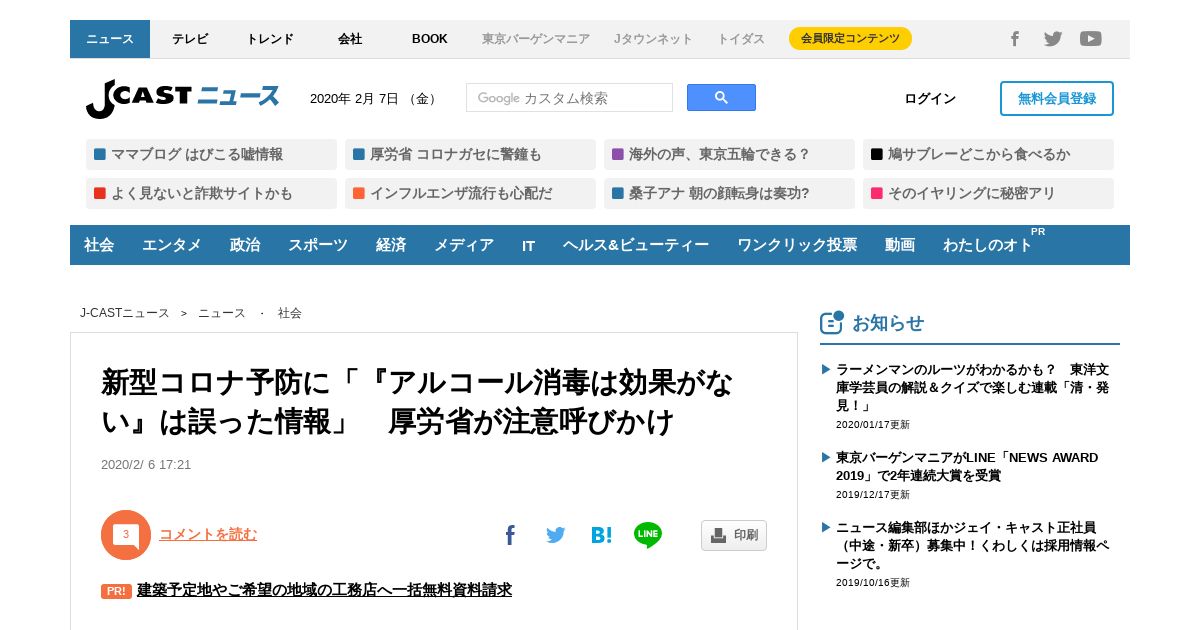Select the テレビ top tab
1200x630 pixels.
(x=190, y=39)
